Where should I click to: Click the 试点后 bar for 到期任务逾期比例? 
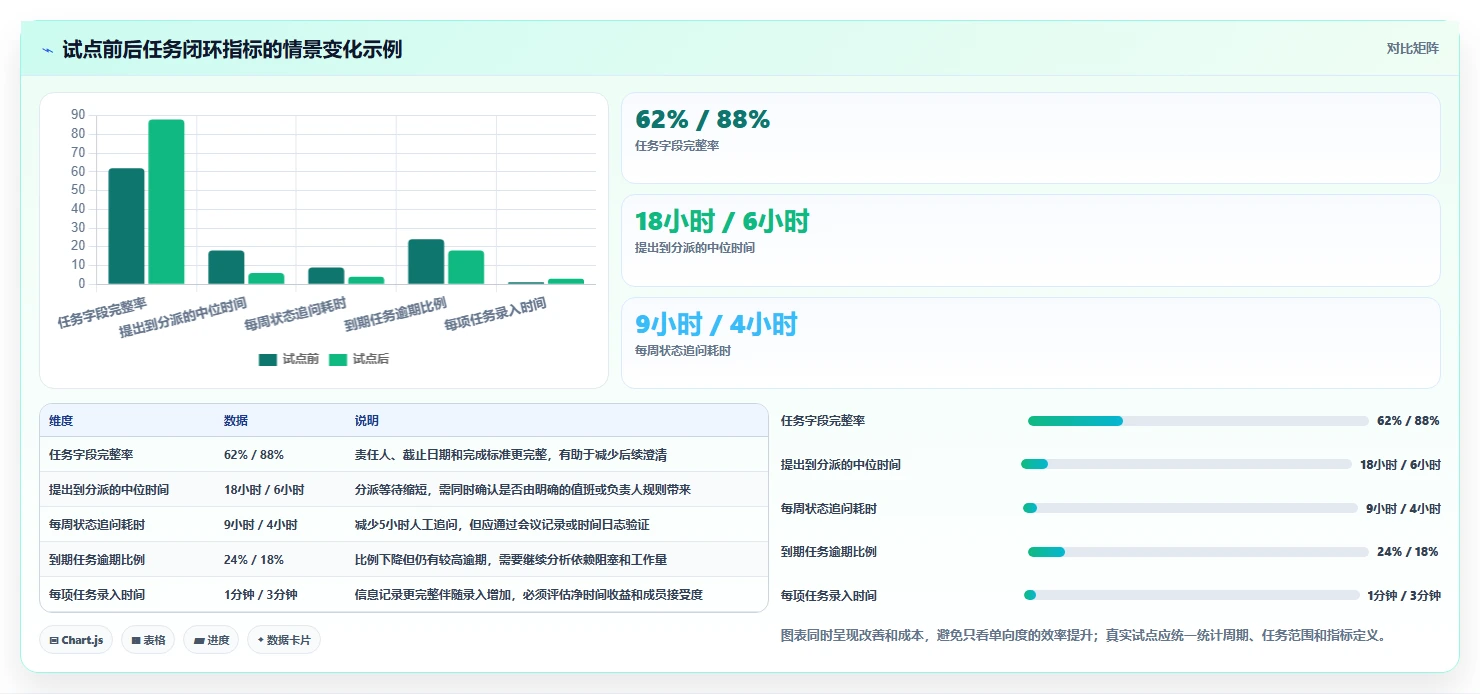466,267
